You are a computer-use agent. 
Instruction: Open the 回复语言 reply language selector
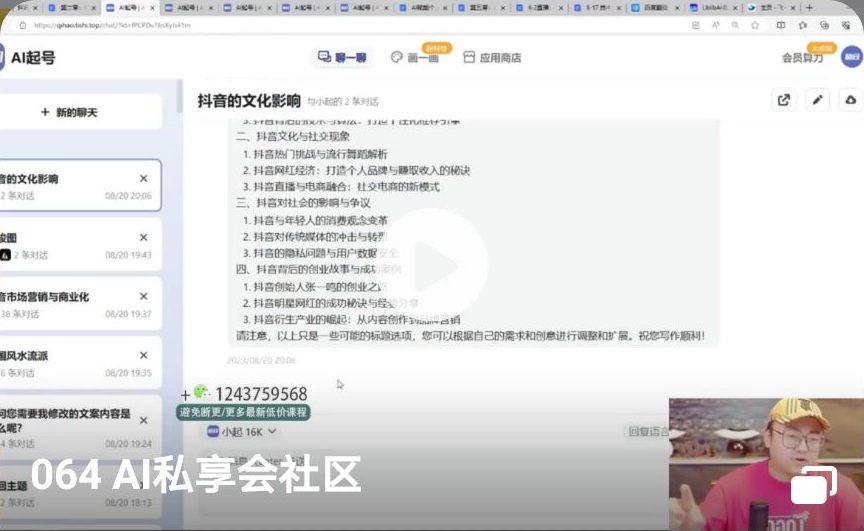click(647, 432)
